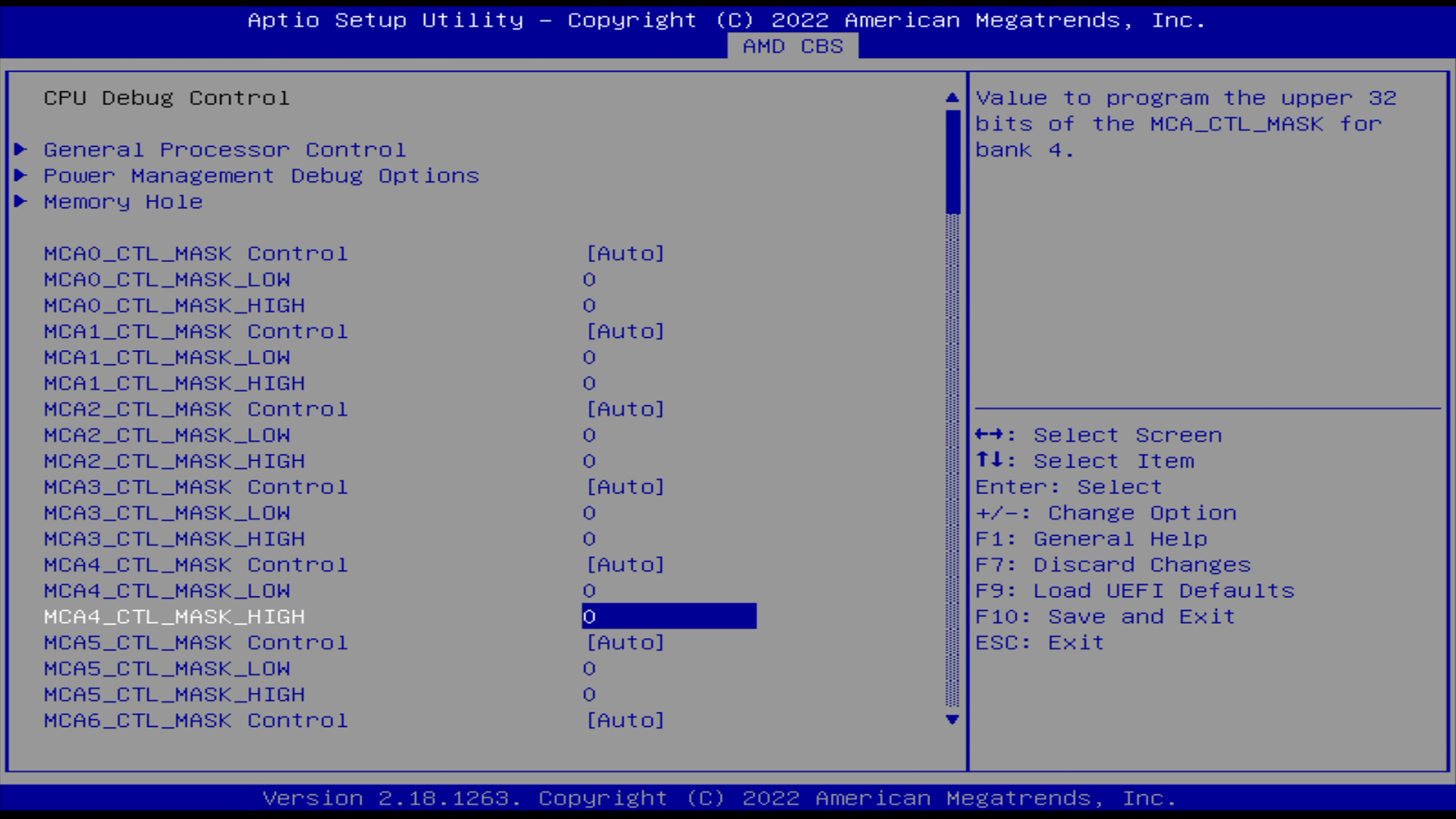Edit the MCA2_CTL_MASK_LOW value field
Screen dimensions: 1456x819
[589, 435]
